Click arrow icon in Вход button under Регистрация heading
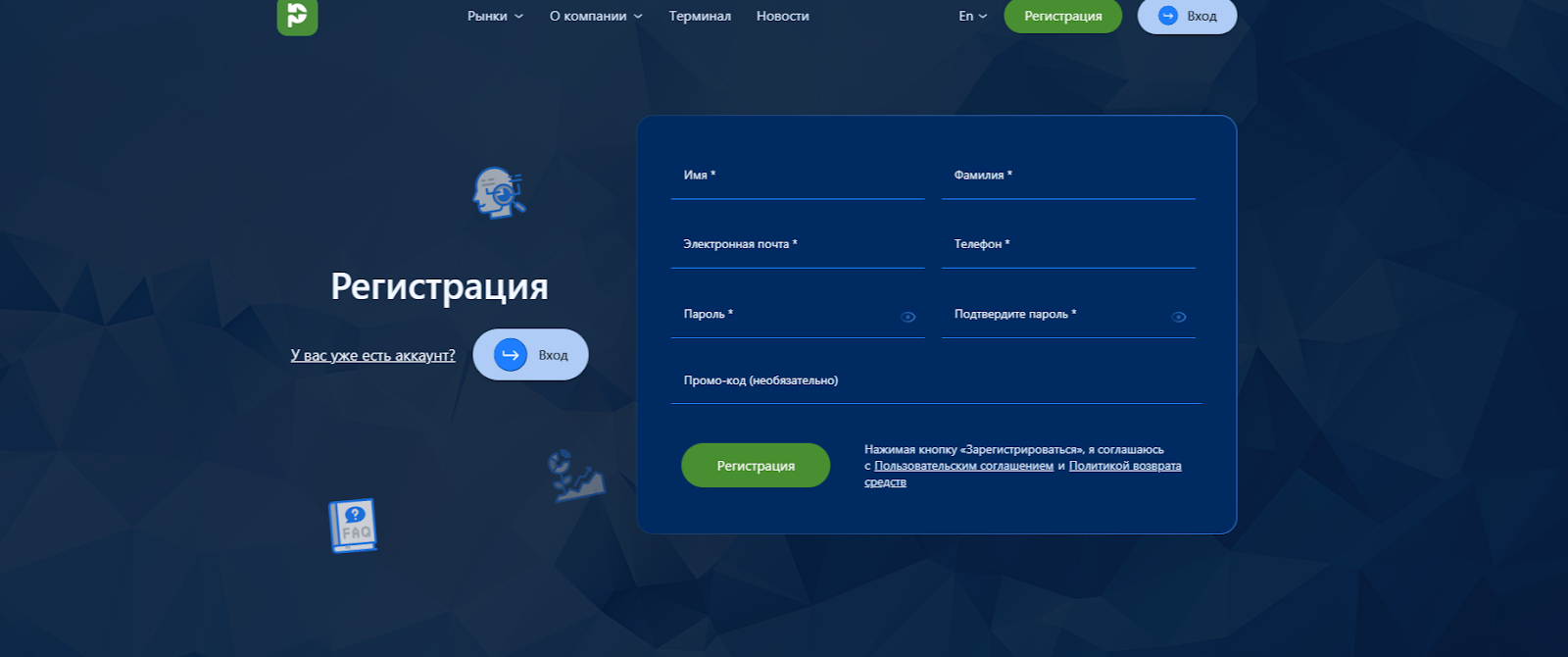1568x657 pixels. [x=511, y=355]
